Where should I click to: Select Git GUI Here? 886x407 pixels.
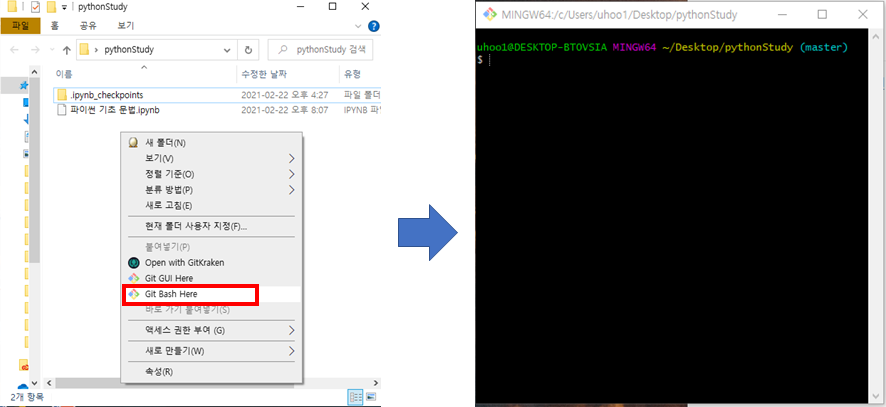pyautogui.click(x=212, y=278)
